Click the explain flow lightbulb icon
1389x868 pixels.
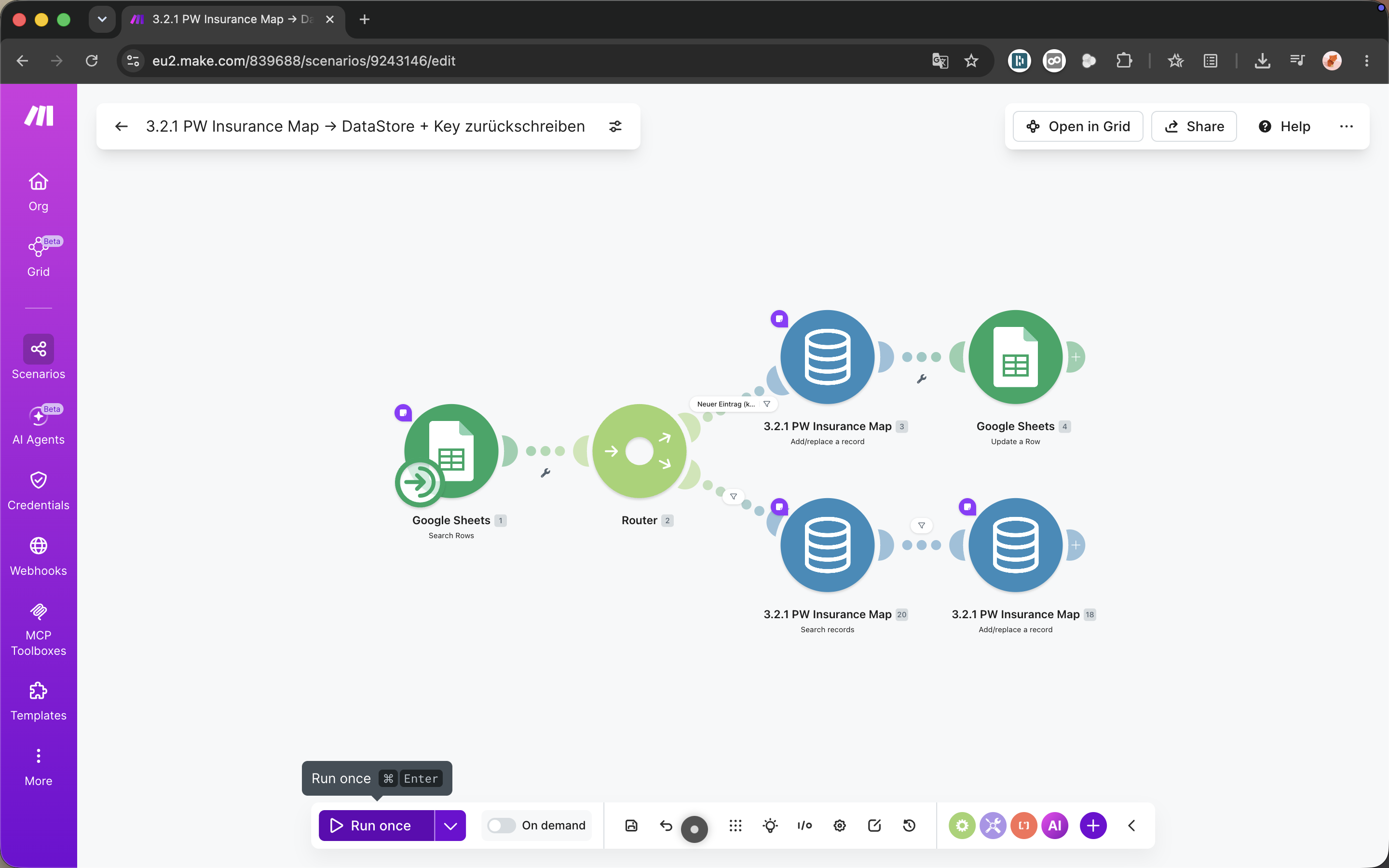[x=770, y=826]
